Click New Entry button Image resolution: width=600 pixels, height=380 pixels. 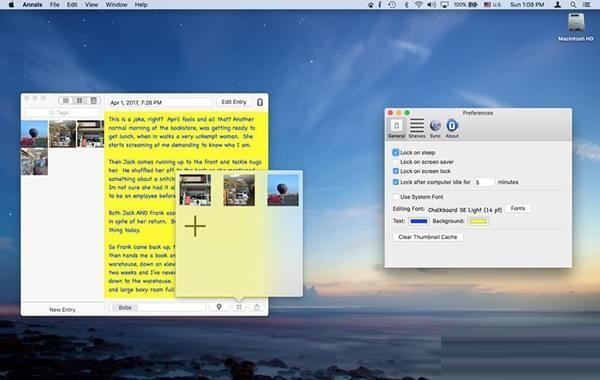click(62, 309)
